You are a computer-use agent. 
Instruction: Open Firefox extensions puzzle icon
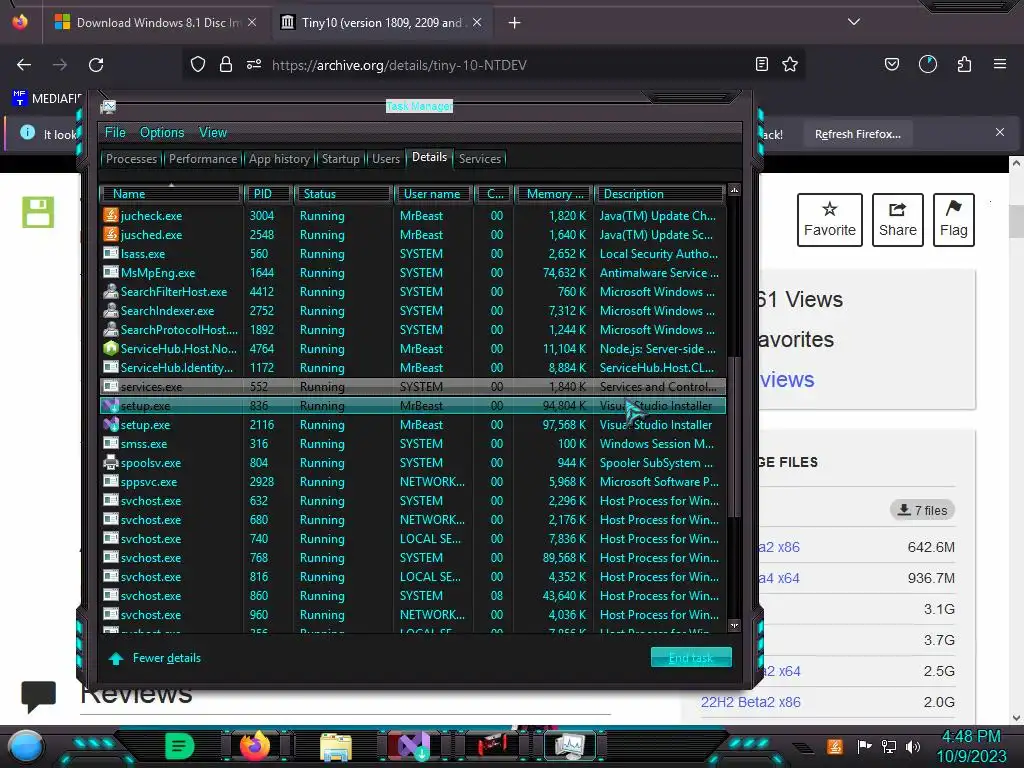tap(964, 64)
